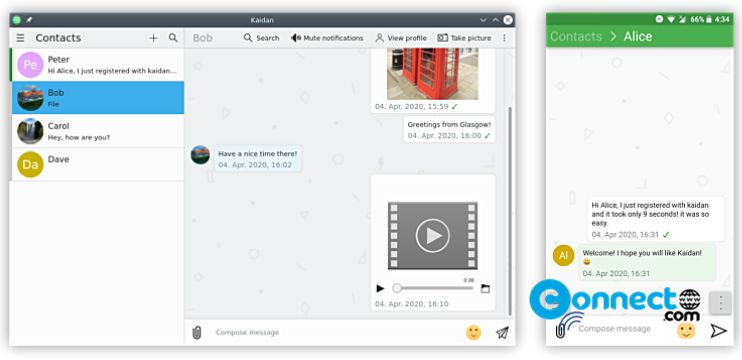
Task: Click Welcome message bubble on mobile
Action: [x=647, y=263]
